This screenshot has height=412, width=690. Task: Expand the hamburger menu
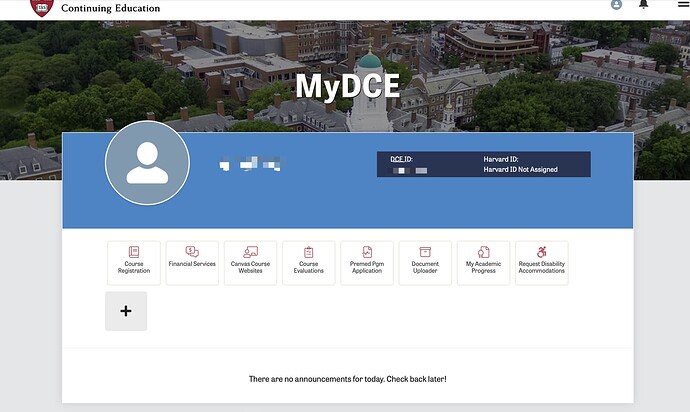click(x=682, y=5)
